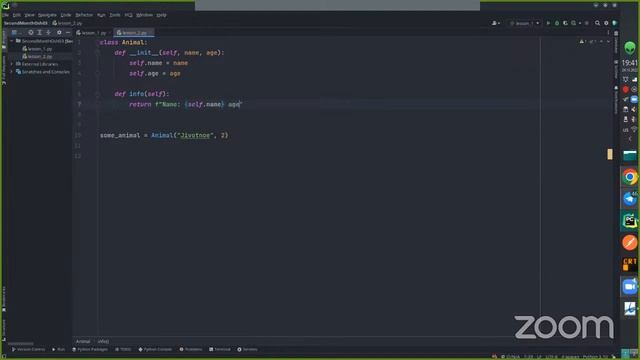This screenshot has width=640, height=360.
Task: Click Run with Coverage icon
Action: [565, 23]
